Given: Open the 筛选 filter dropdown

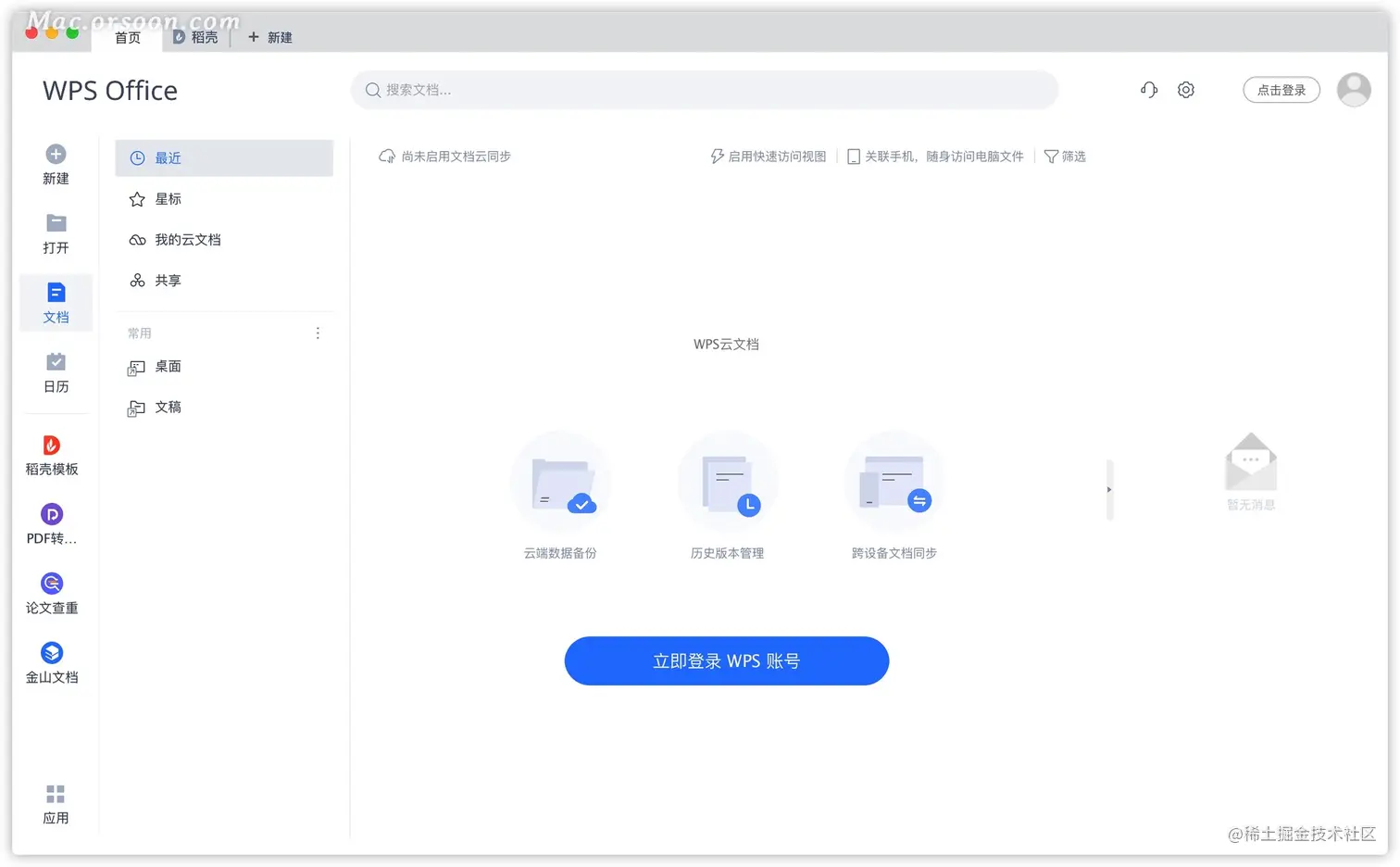Looking at the screenshot, I should tap(1065, 157).
